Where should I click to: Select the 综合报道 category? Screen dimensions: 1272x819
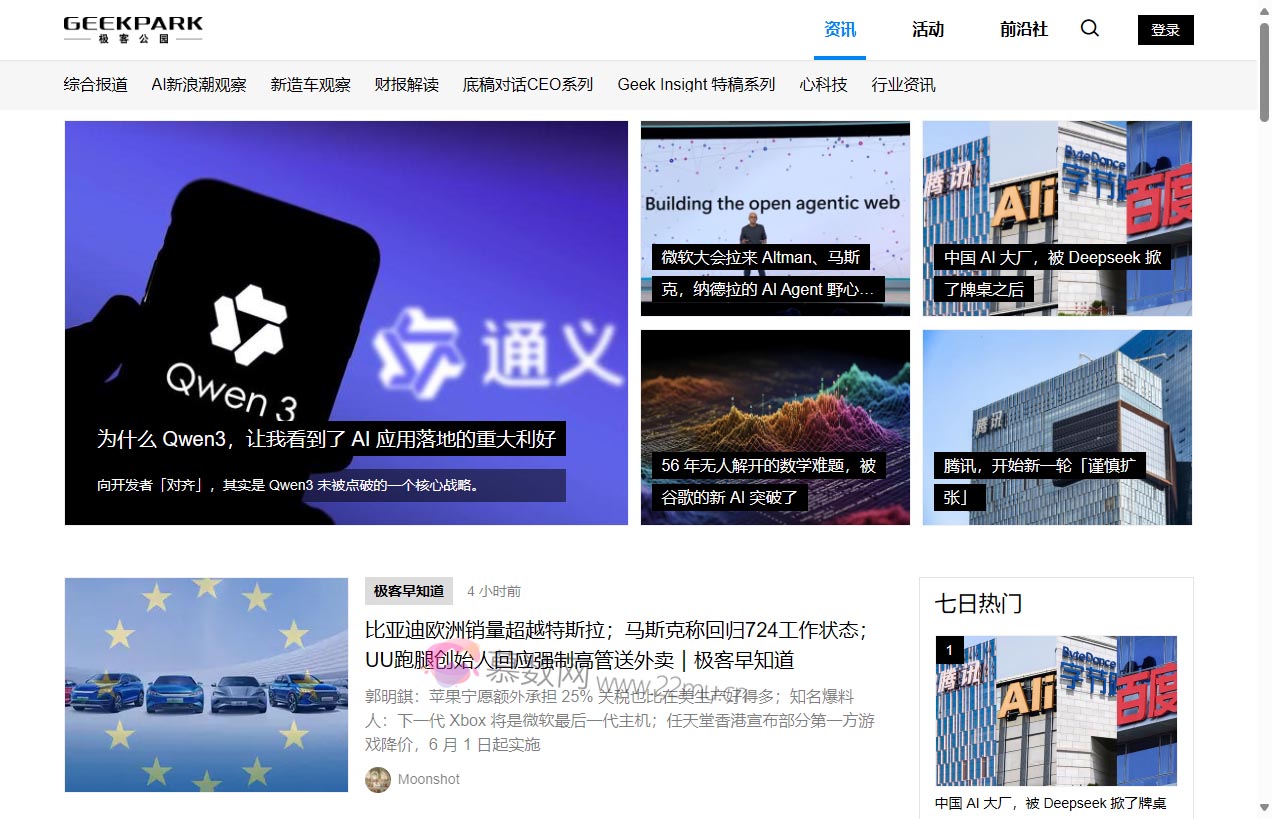pyautogui.click(x=95, y=85)
